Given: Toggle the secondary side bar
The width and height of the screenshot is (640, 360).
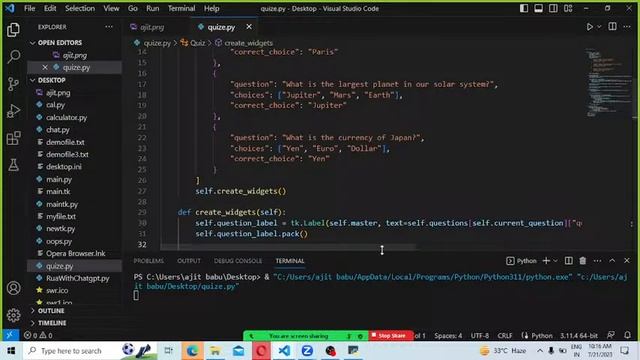Looking at the screenshot, I should point(553,8).
